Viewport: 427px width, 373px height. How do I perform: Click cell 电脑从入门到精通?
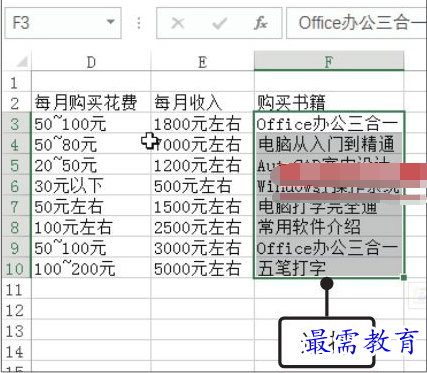pyautogui.click(x=329, y=144)
